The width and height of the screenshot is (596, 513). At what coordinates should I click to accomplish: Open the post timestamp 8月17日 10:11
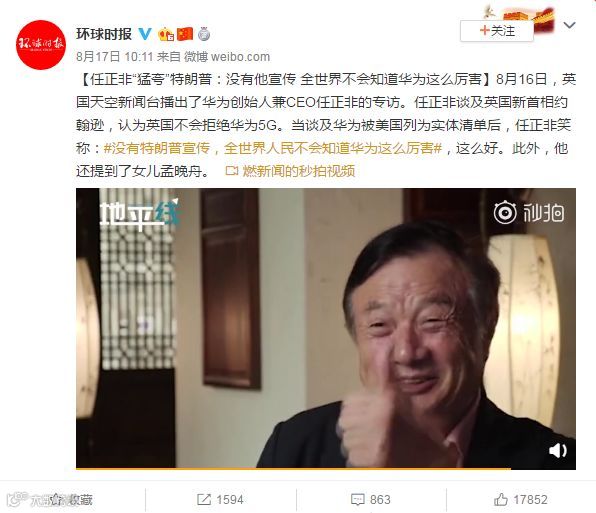(x=114, y=57)
